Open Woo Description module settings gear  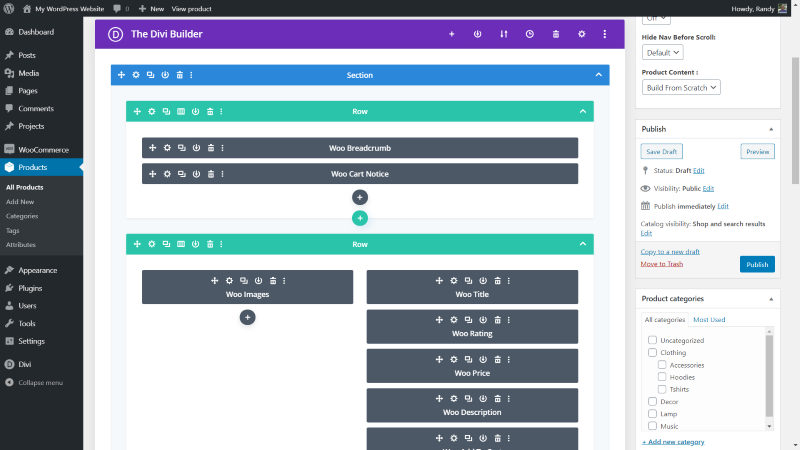click(454, 398)
